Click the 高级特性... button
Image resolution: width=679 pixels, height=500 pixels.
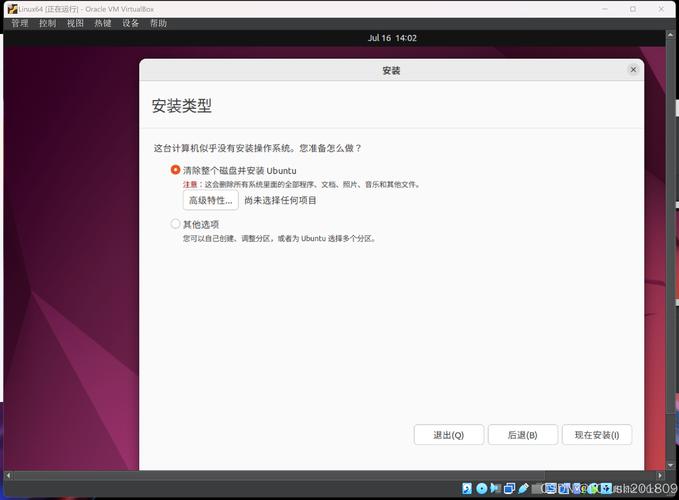coord(210,200)
